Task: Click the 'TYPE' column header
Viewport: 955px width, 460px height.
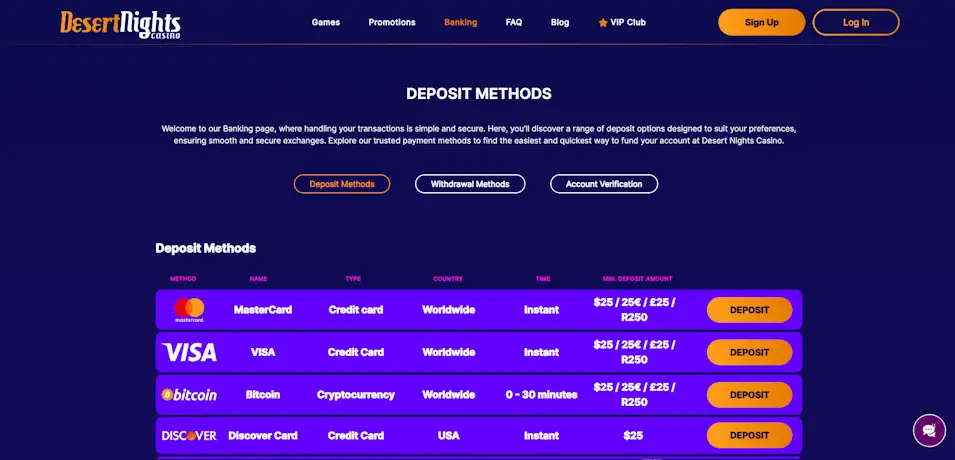Action: tap(353, 279)
